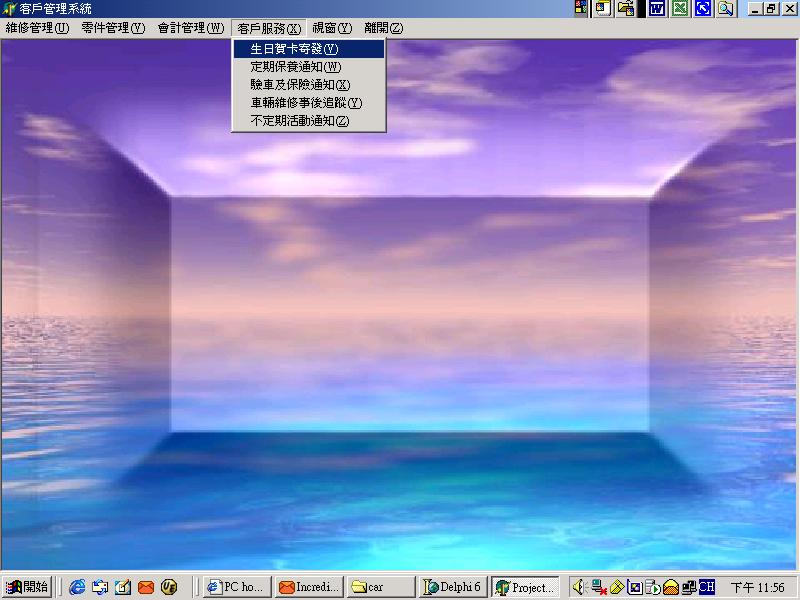Click the 下午 11:56 clock
The height and width of the screenshot is (600, 800).
click(758, 587)
